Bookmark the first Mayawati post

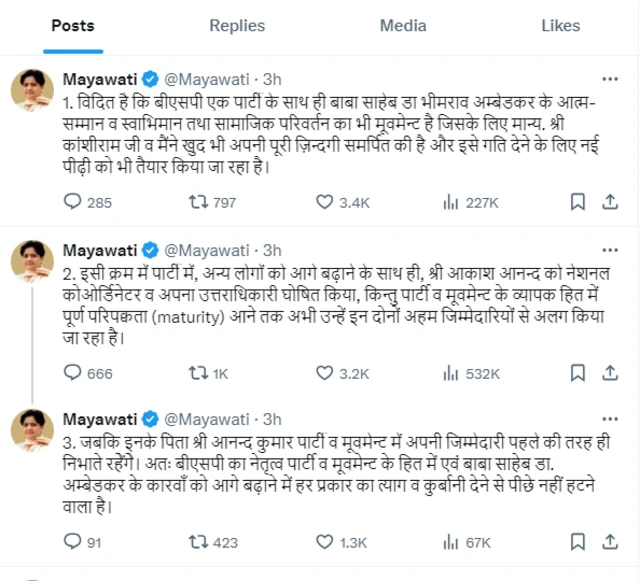pos(577,202)
